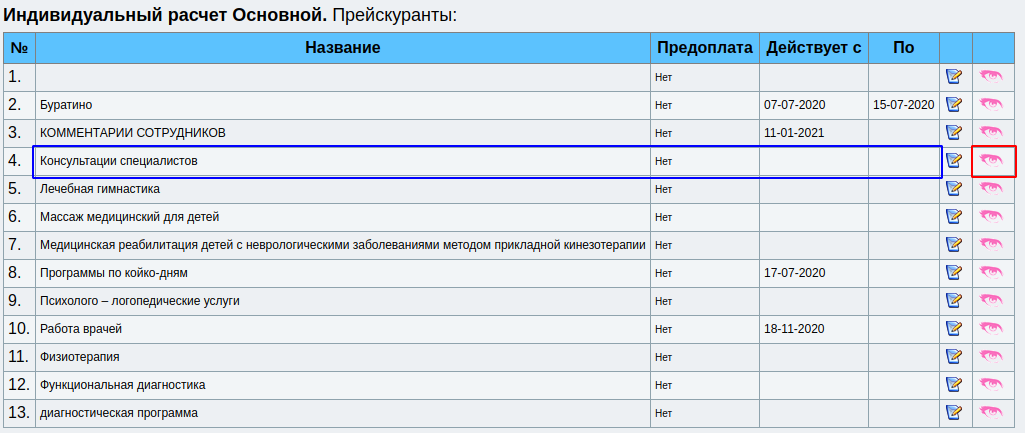This screenshot has height=433, width=1025.
Task: Click edit icon for Работа врачей
Action: tap(954, 328)
